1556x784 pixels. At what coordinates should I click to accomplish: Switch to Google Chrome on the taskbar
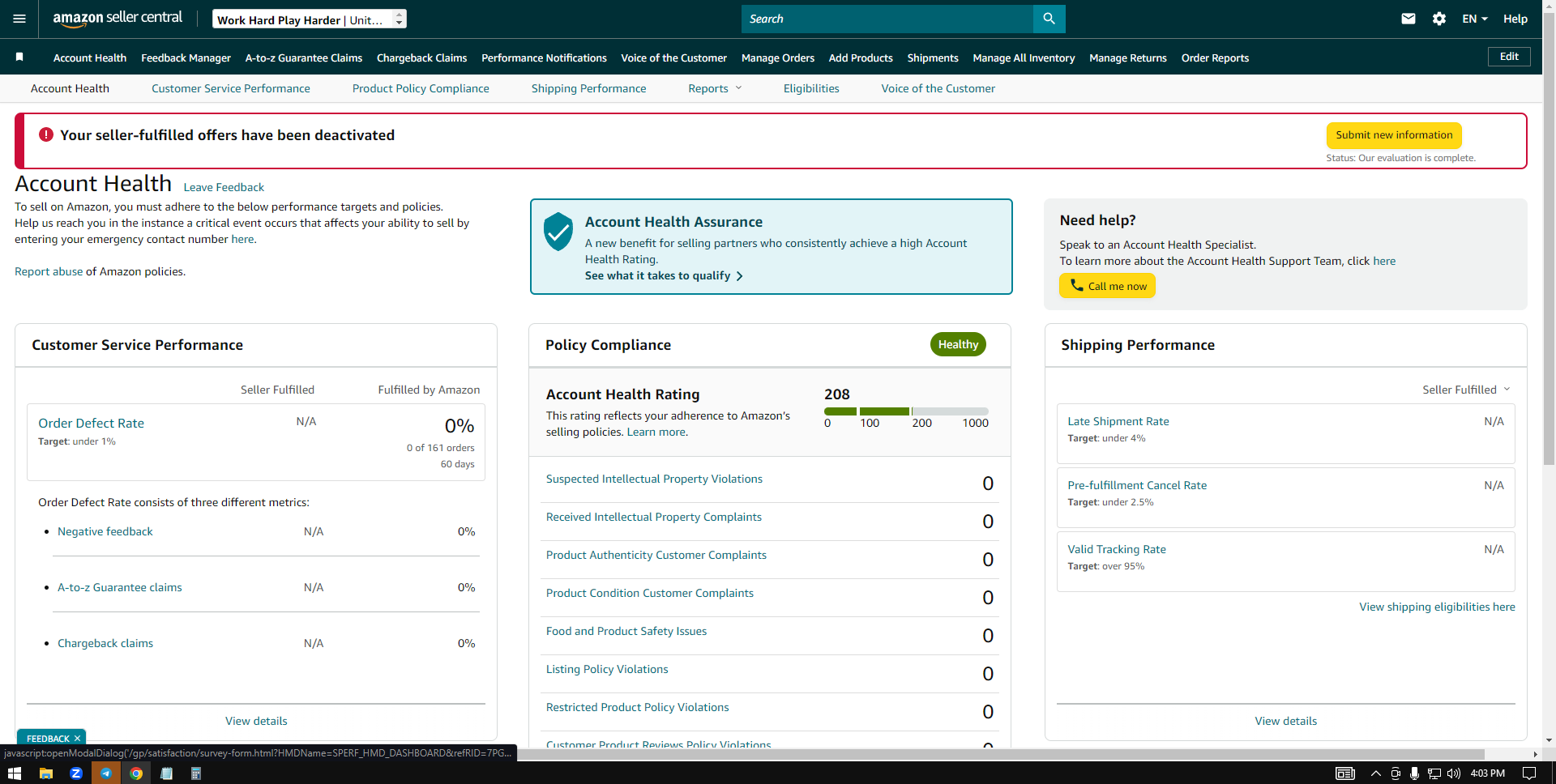click(x=136, y=773)
